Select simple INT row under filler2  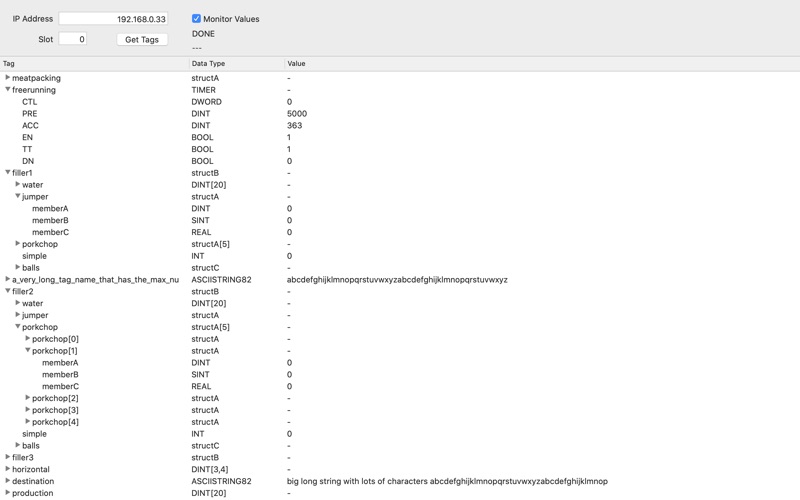click(400, 434)
